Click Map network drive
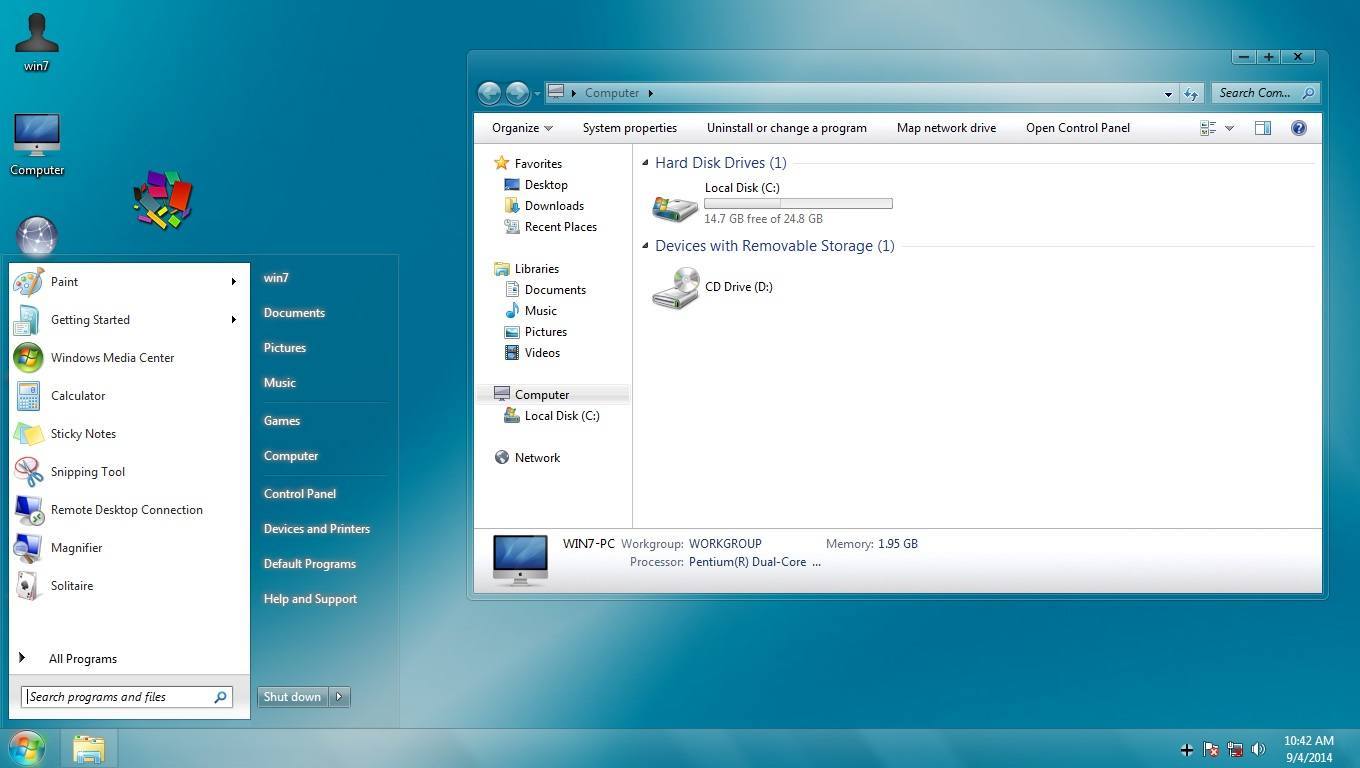 point(946,128)
